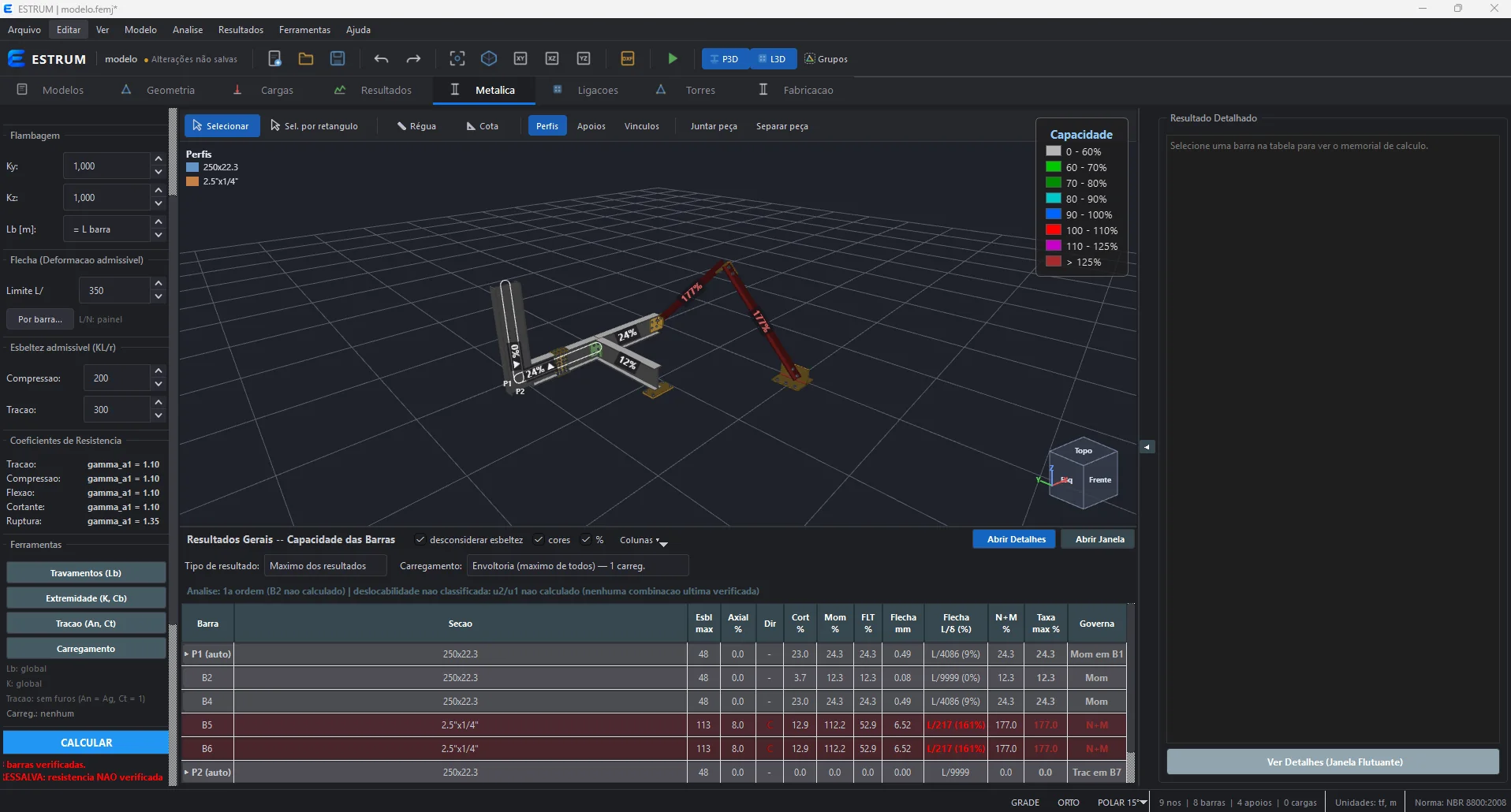Redo the last undone change
The width and height of the screenshot is (1511, 812).
(413, 58)
